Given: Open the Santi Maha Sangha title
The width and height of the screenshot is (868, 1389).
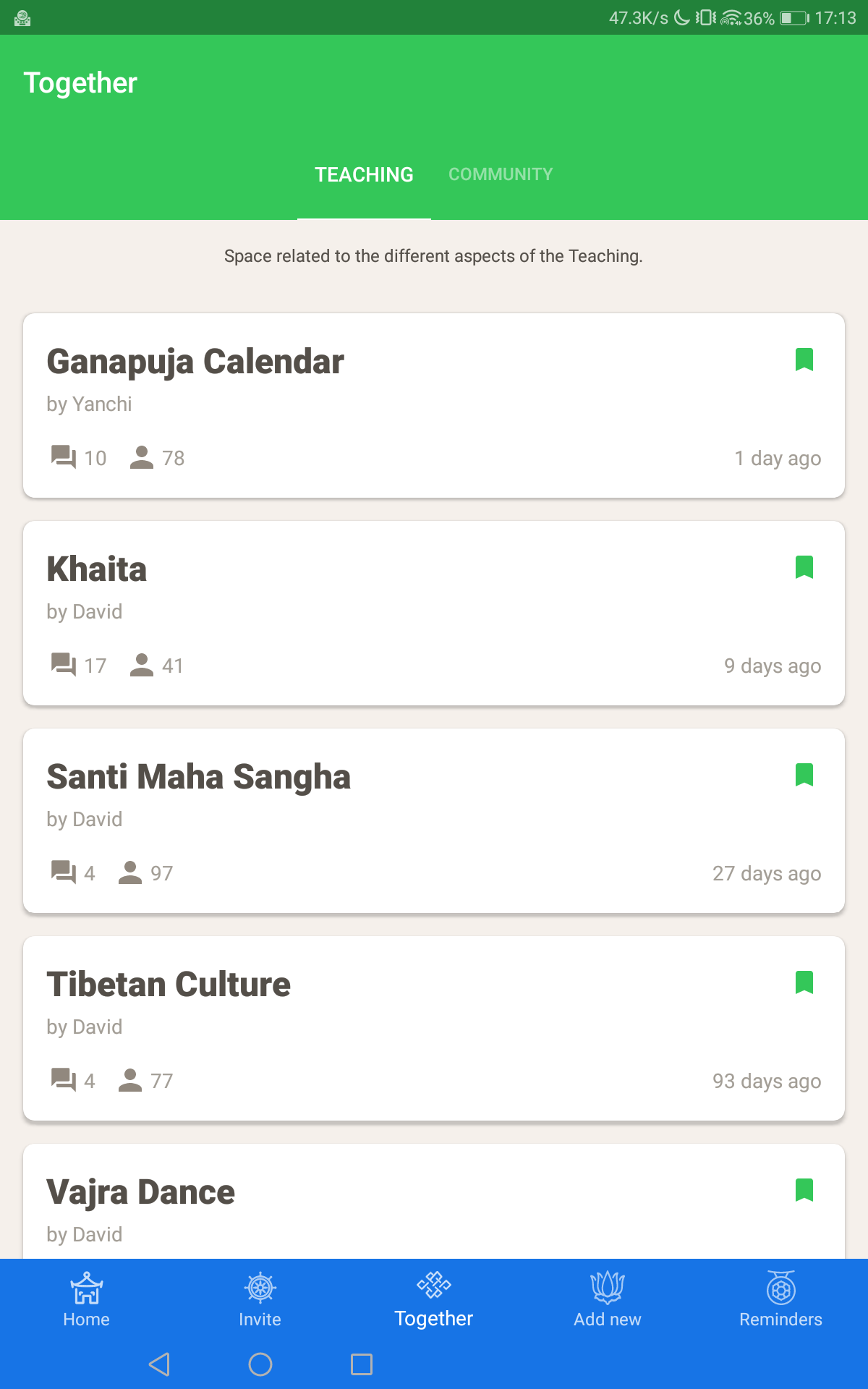Looking at the screenshot, I should (x=198, y=777).
